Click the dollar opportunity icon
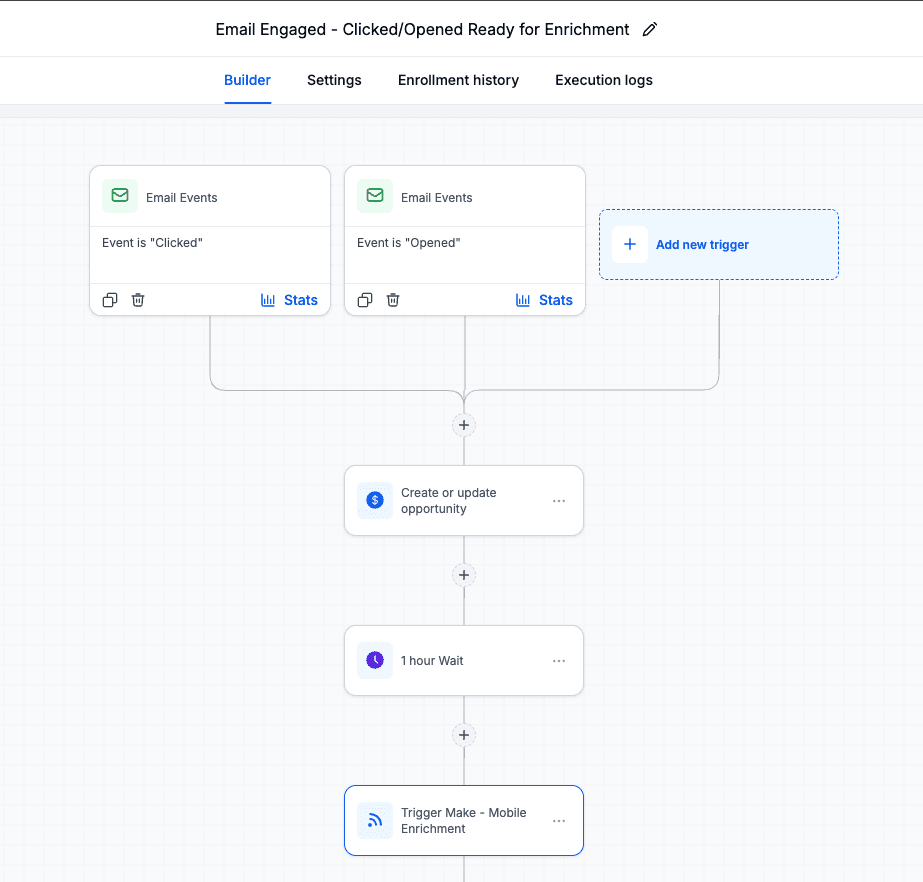The image size is (923, 882). 375,500
